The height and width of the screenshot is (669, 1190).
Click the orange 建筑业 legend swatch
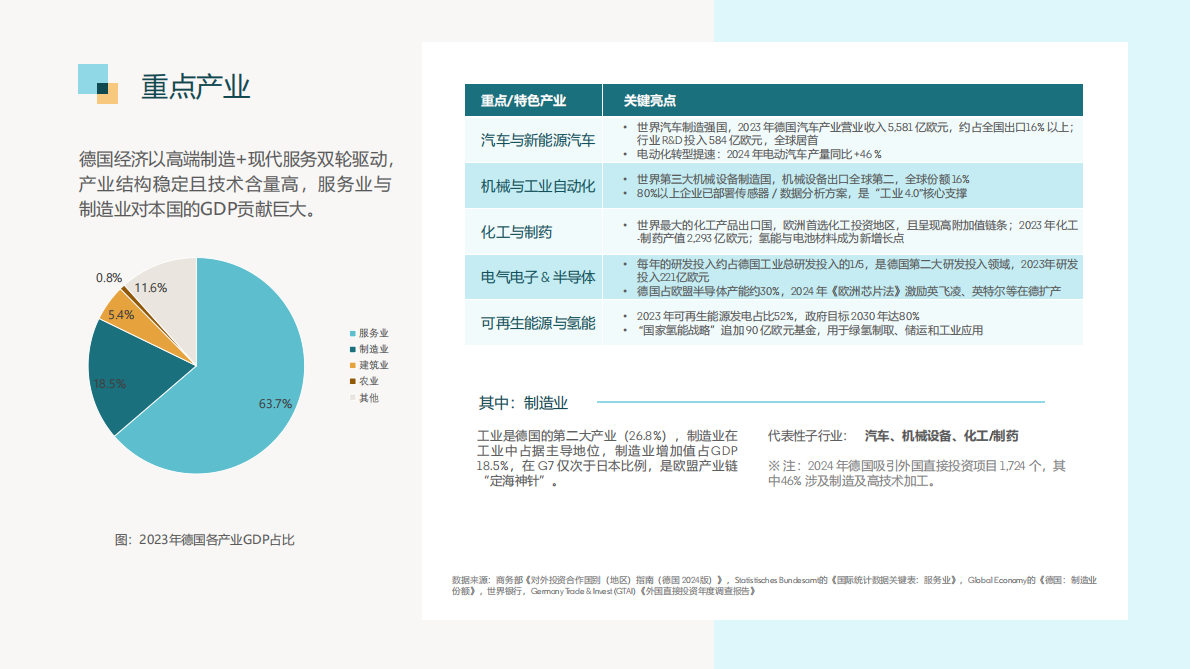point(352,366)
